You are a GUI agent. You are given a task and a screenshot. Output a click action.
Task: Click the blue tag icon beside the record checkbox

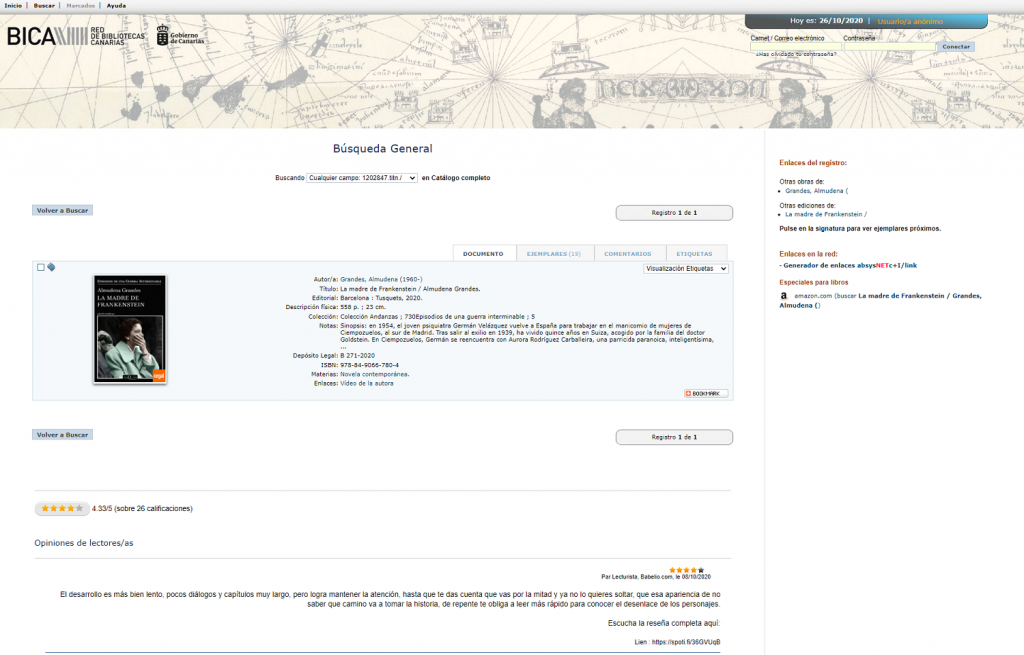click(x=51, y=267)
